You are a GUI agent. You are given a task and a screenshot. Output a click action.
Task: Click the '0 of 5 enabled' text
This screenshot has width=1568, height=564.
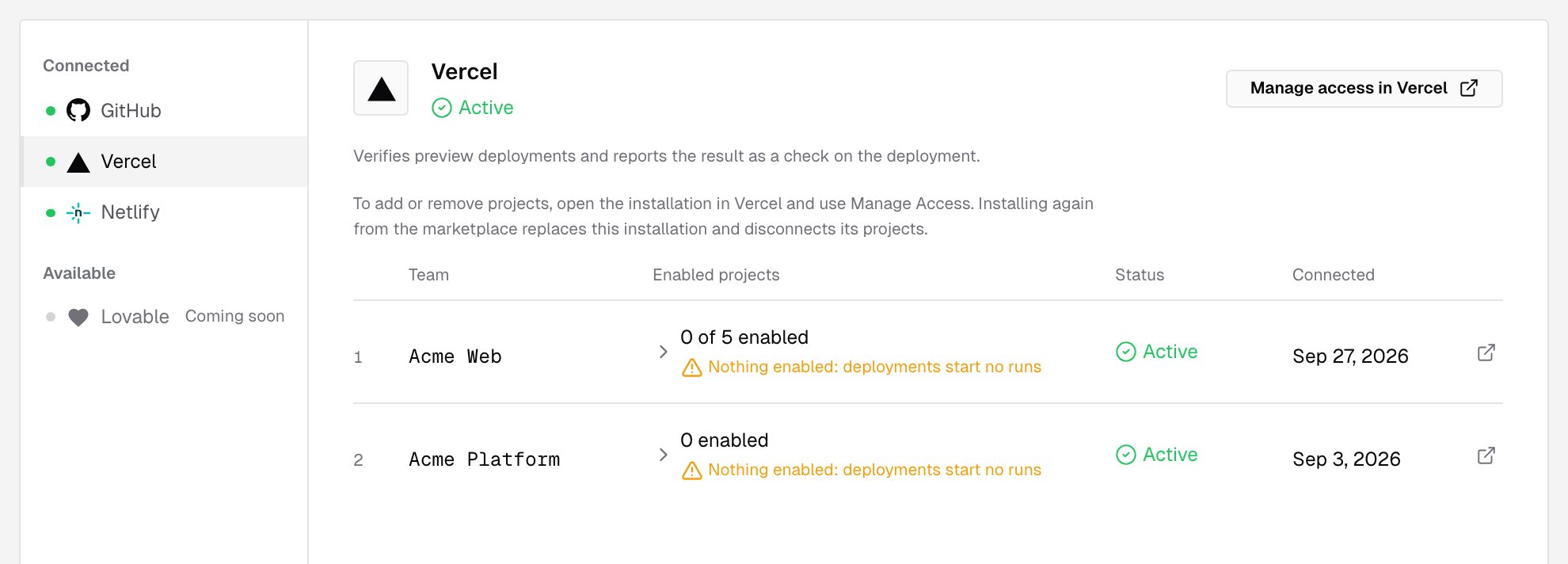(744, 337)
